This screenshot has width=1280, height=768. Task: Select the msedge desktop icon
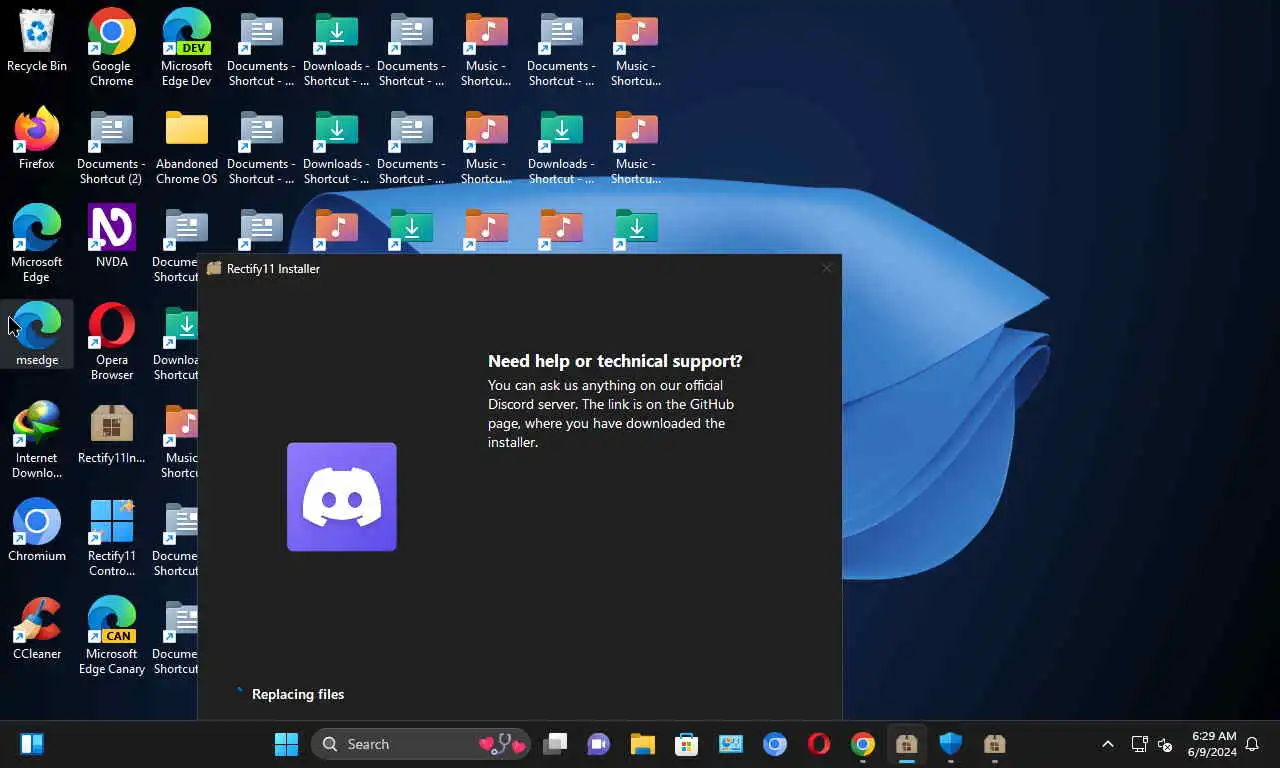pos(37,335)
